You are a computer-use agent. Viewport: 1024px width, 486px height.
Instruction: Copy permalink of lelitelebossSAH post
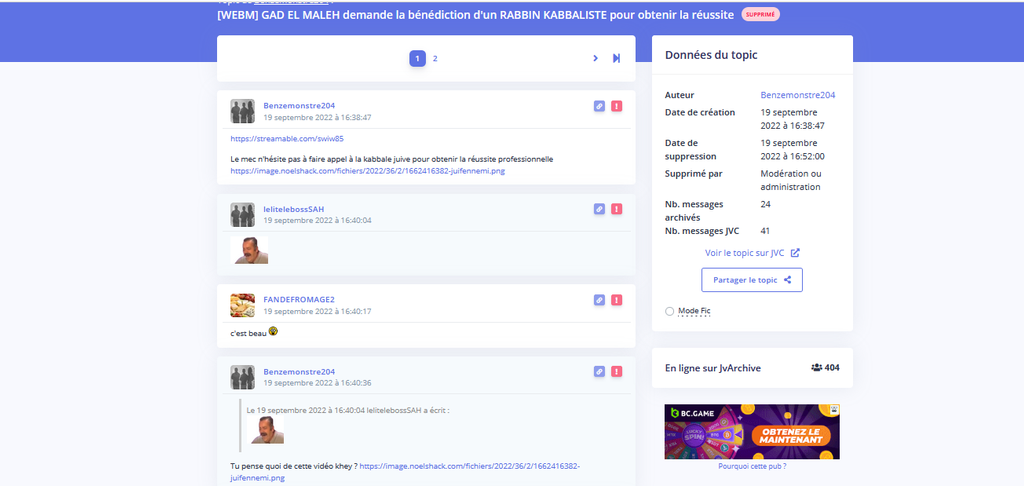(x=599, y=209)
